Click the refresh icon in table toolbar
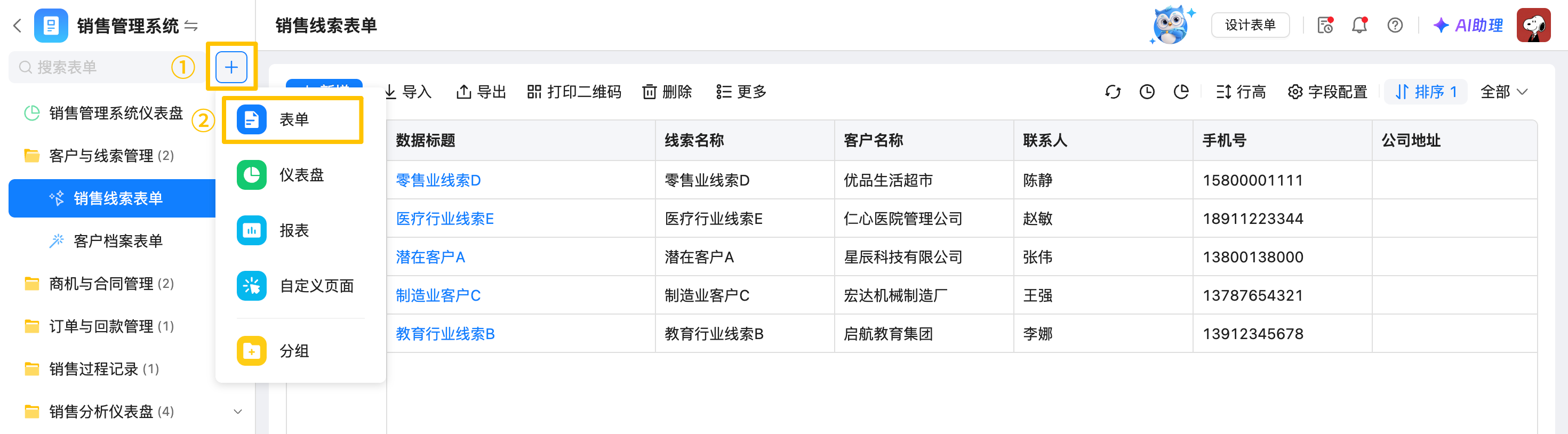This screenshot has width=1568, height=434. [1112, 92]
